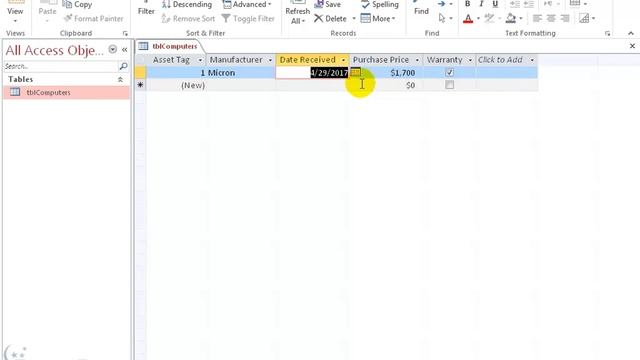Sort records Descending
Screen dimensions: 640x360
(187, 4)
